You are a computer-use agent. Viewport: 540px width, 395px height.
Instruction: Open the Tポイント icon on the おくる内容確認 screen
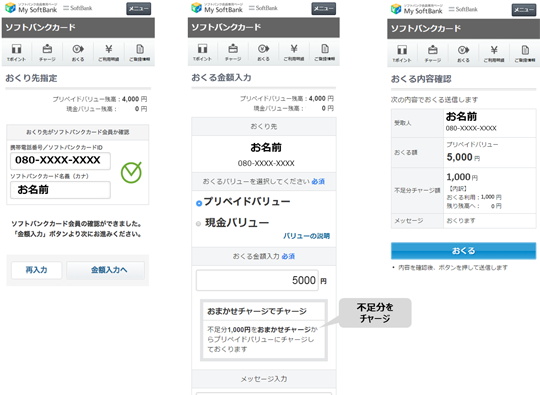click(402, 53)
